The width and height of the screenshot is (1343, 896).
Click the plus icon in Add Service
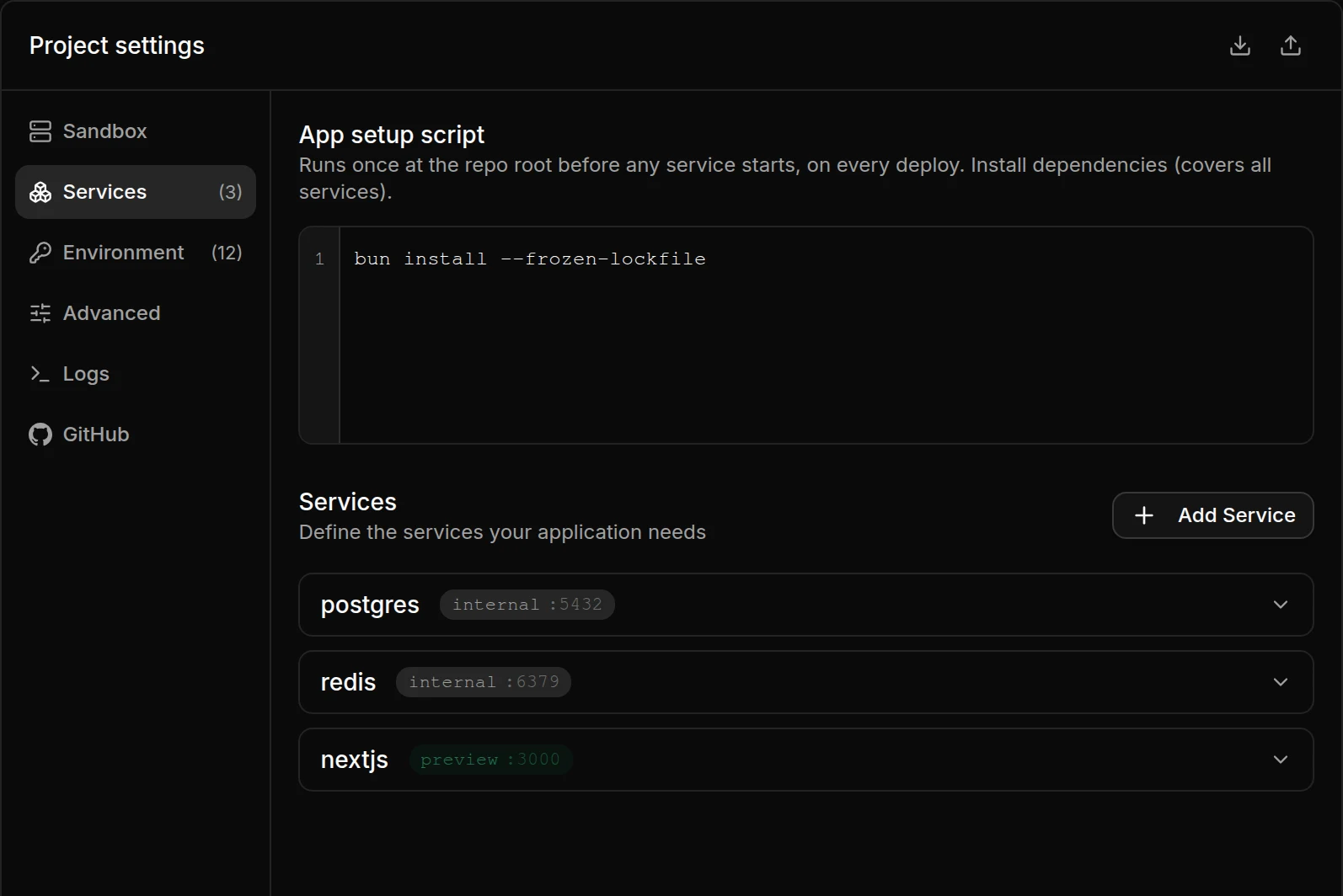[x=1144, y=515]
